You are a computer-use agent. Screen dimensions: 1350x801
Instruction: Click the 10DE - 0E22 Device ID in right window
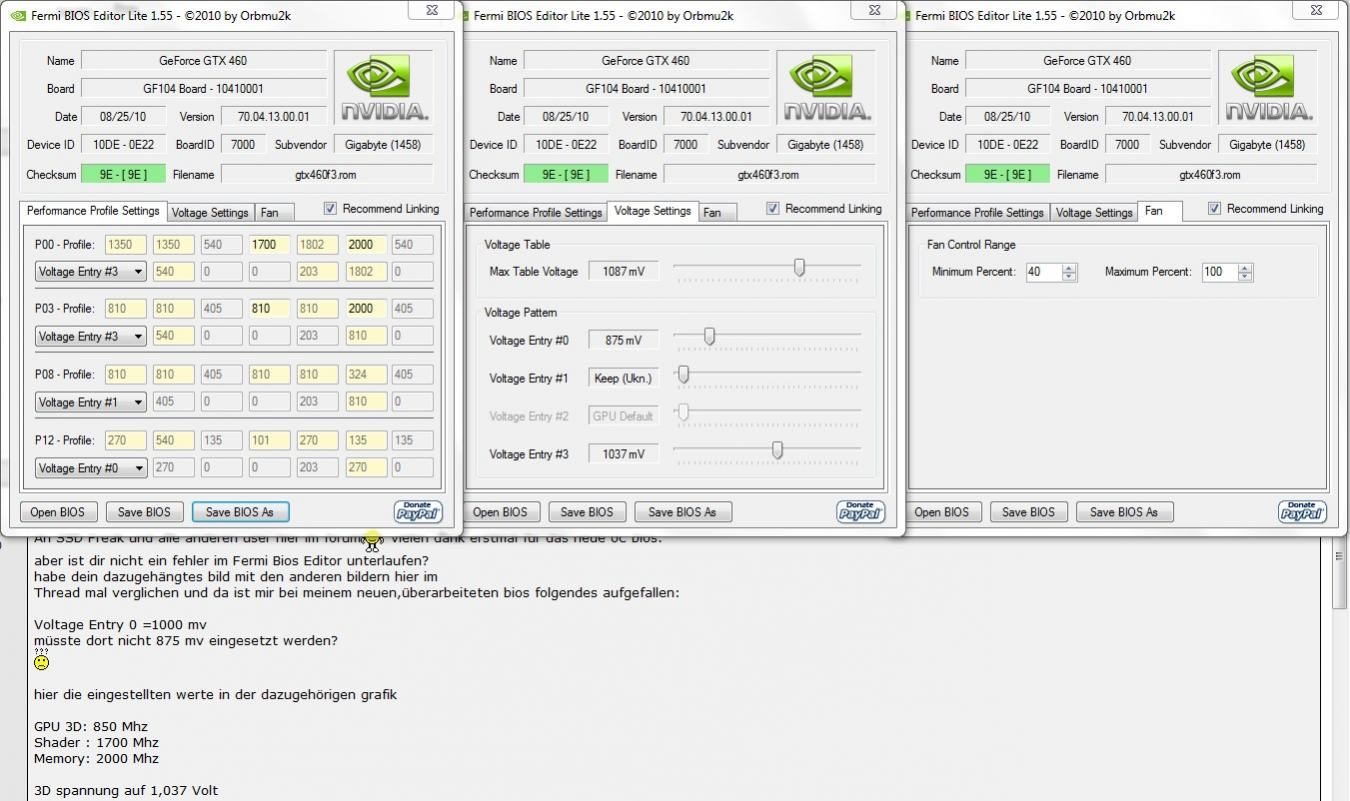[1008, 145]
